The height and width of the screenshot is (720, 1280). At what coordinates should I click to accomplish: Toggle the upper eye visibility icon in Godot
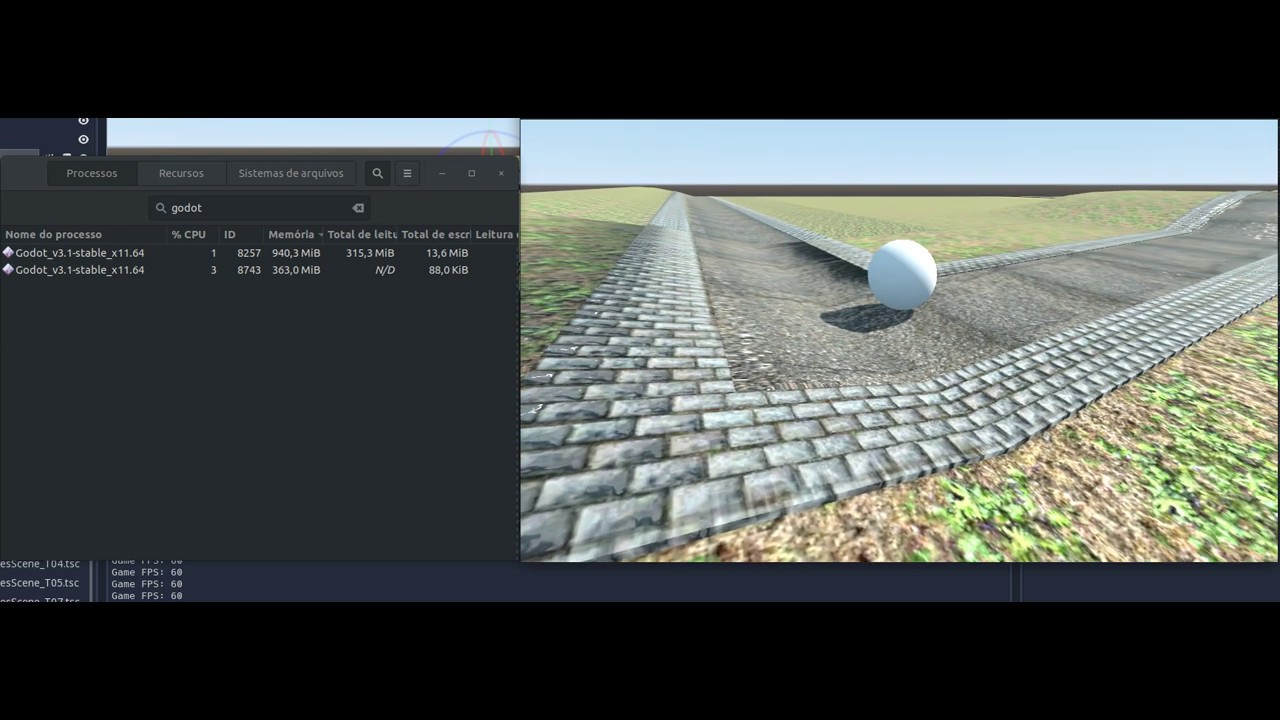pyautogui.click(x=84, y=121)
